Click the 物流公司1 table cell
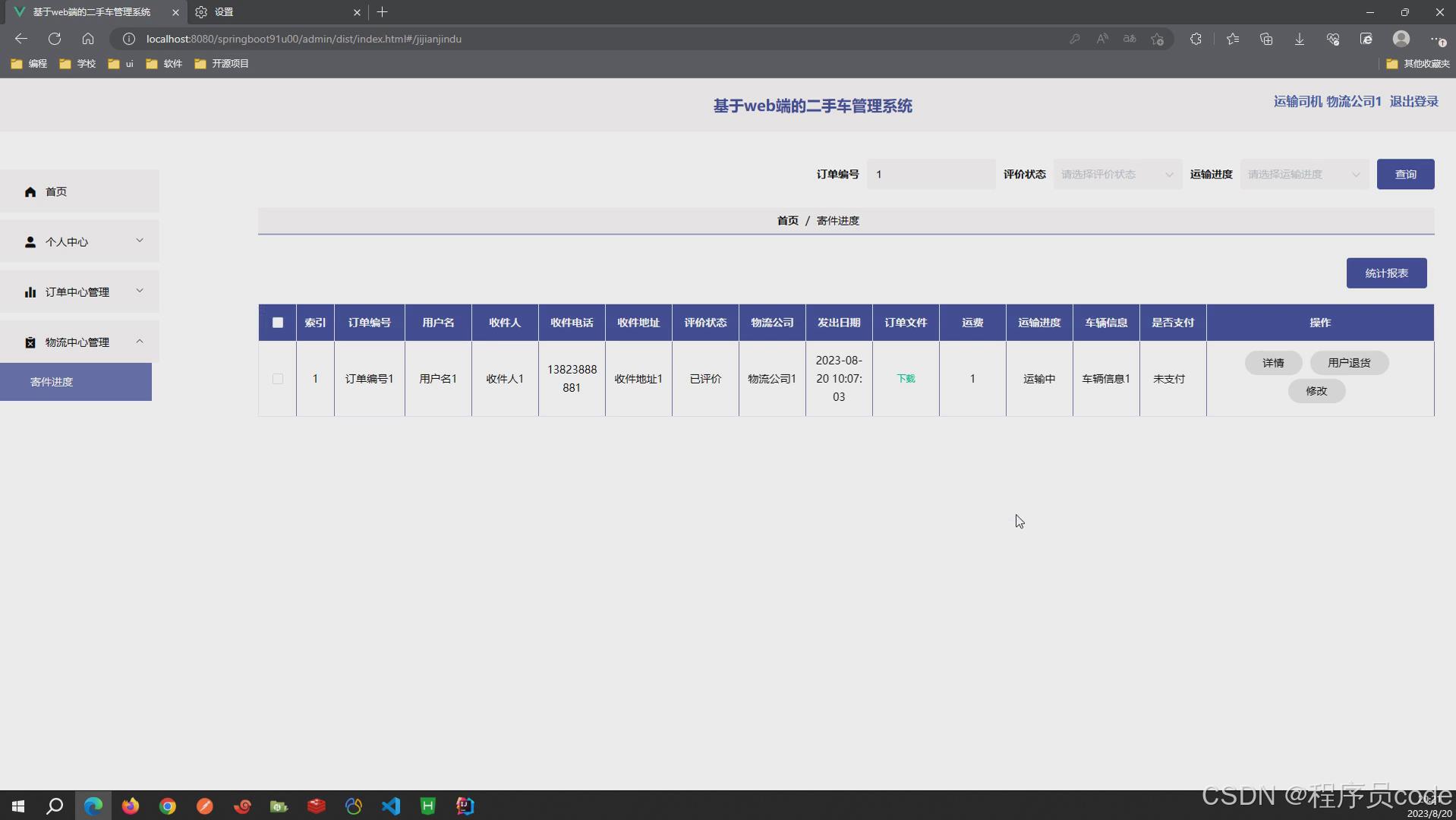Image resolution: width=1456 pixels, height=820 pixels. point(772,379)
